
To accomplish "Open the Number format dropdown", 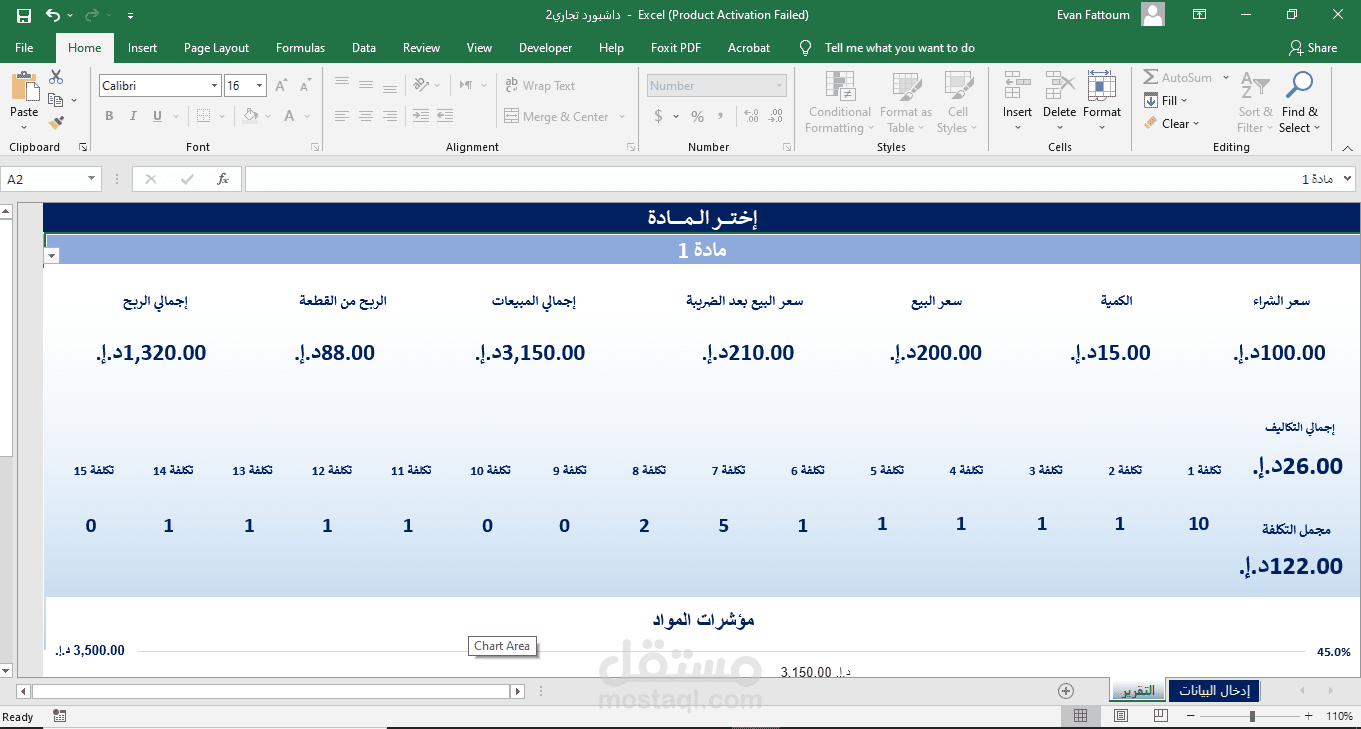I will coord(779,86).
